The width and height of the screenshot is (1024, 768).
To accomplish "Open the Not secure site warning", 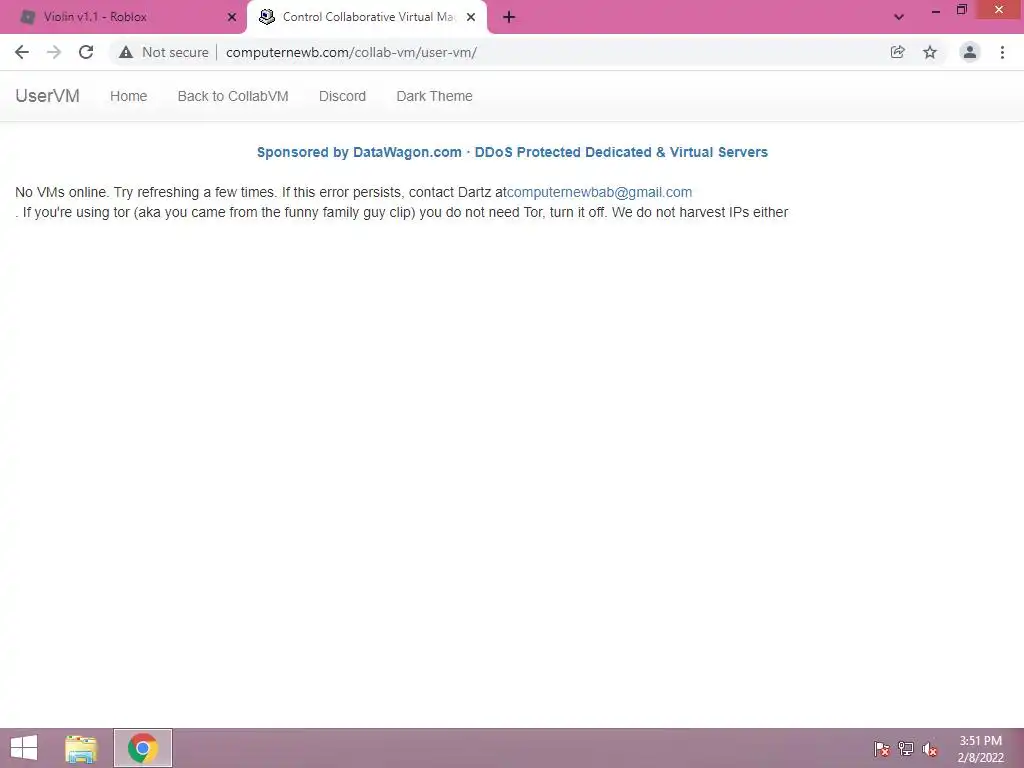I will tap(163, 52).
